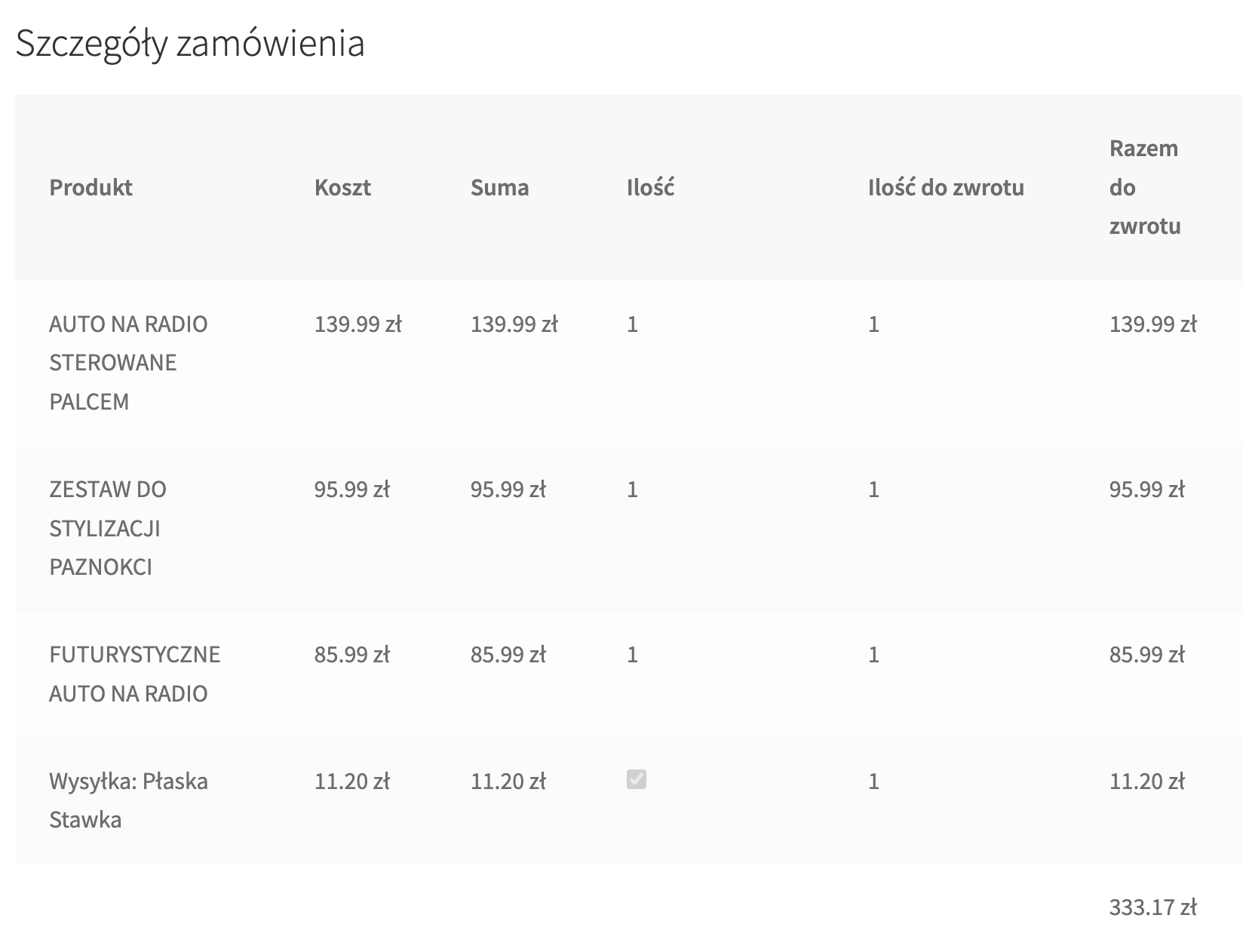Select ZESTAW DO STYLIZACJI PAZNOKCI product
The width and height of the screenshot is (1249, 952).
(x=108, y=528)
